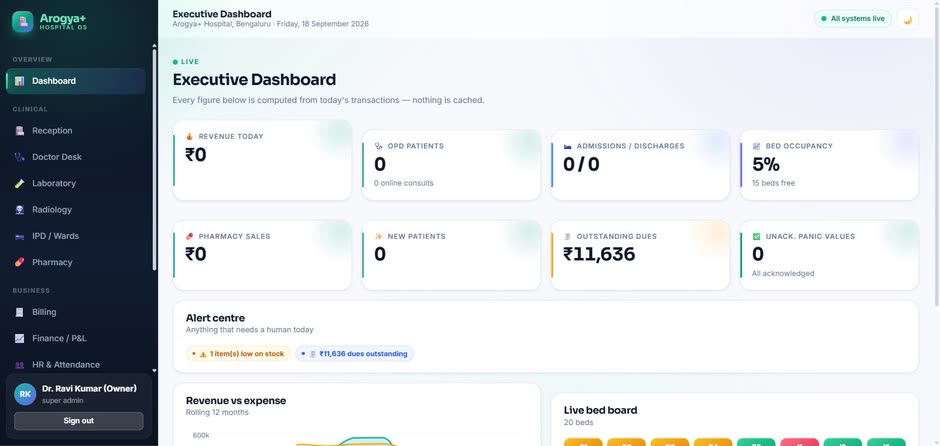Click the Reception desk icon
Image resolution: width=940 pixels, height=446 pixels.
pos(20,131)
